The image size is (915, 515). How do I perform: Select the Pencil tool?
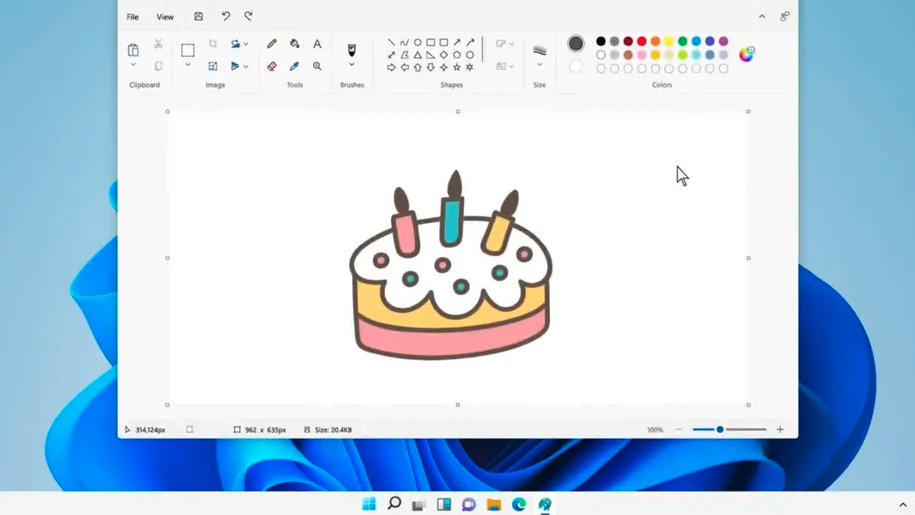coord(272,44)
